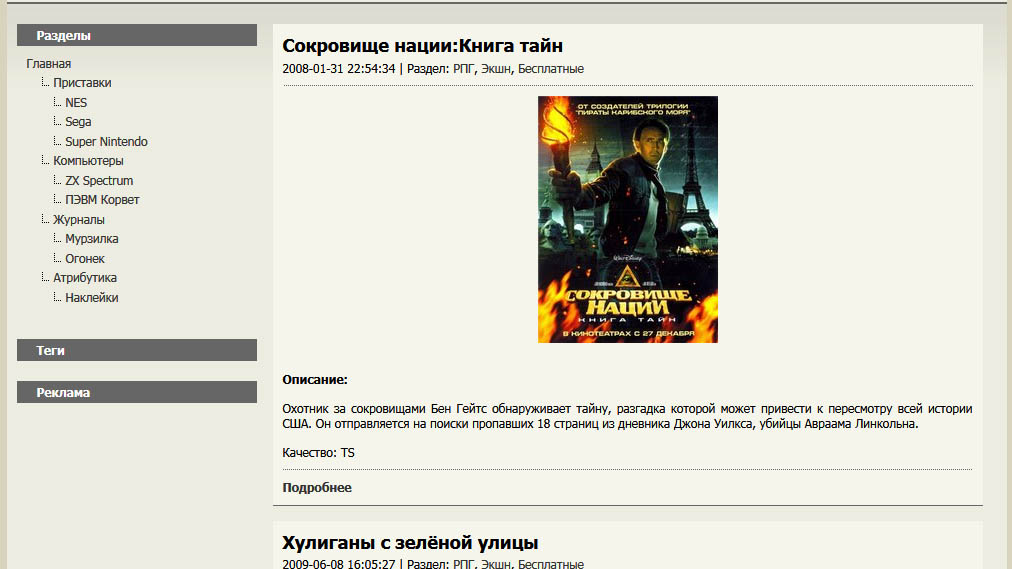Click the Качество: TS line
This screenshot has height=569, width=1012.
click(x=318, y=453)
